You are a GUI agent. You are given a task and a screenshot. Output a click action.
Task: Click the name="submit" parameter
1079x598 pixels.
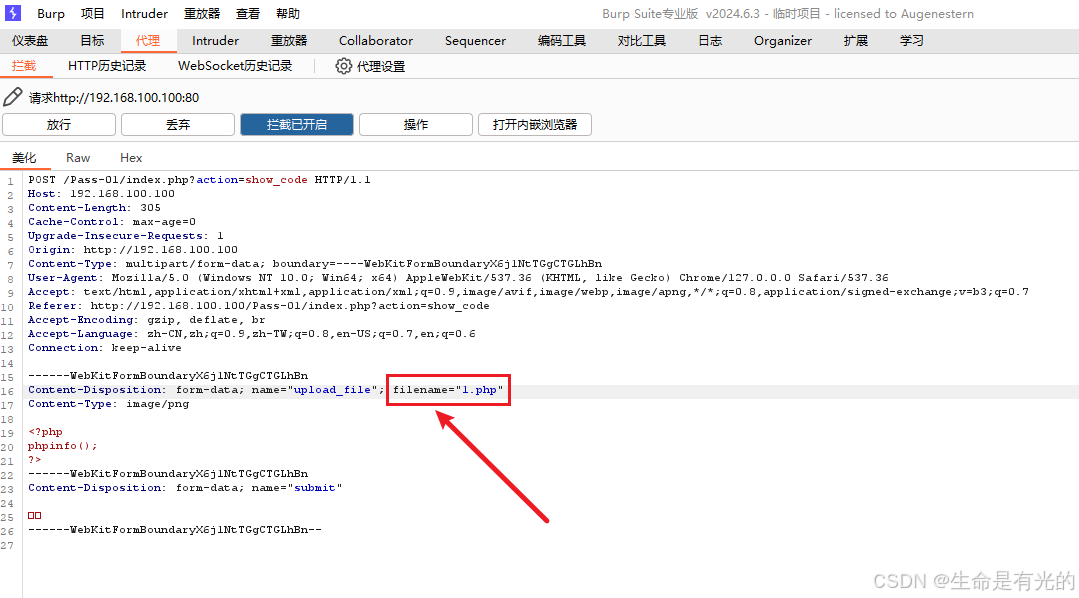tap(297, 488)
